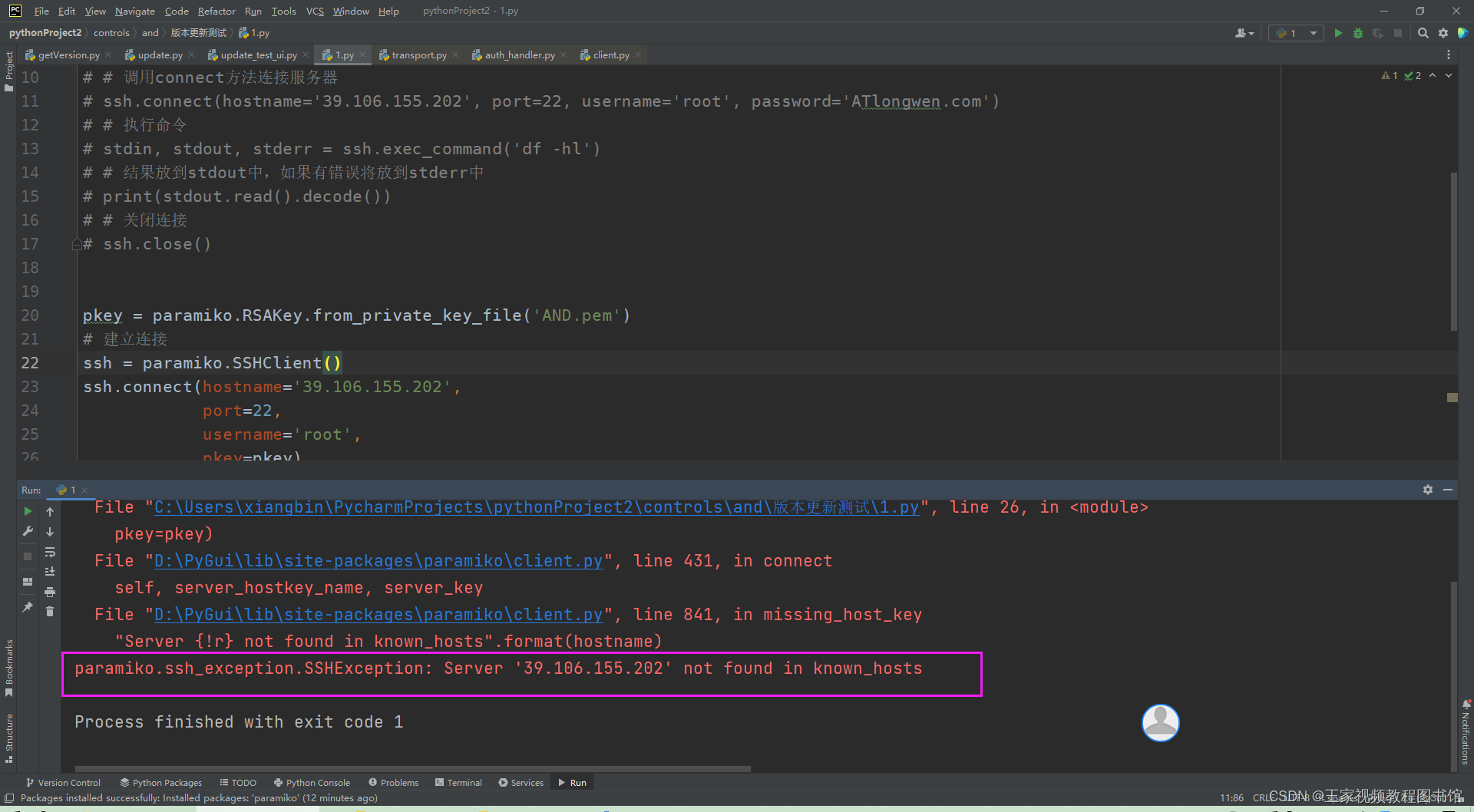Toggle soft-wrap in the Run console
This screenshot has width=1474, height=812.
tap(50, 553)
